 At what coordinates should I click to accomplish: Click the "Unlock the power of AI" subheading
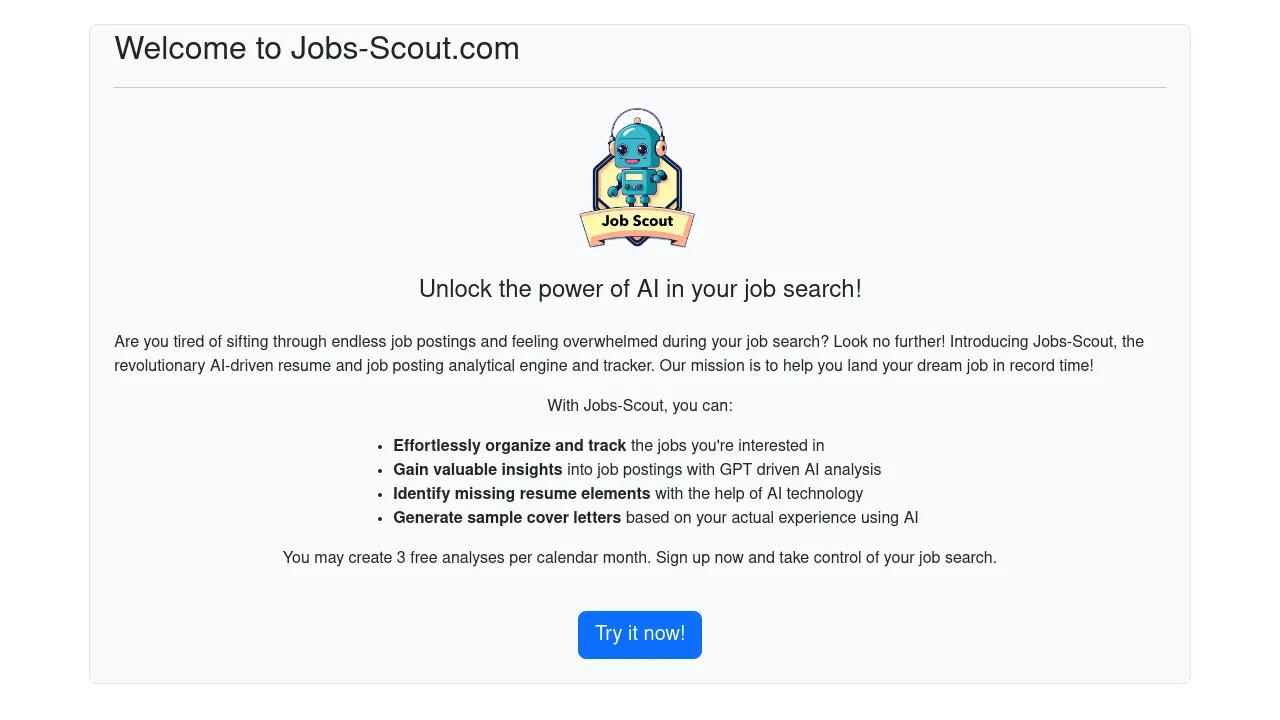pos(640,289)
